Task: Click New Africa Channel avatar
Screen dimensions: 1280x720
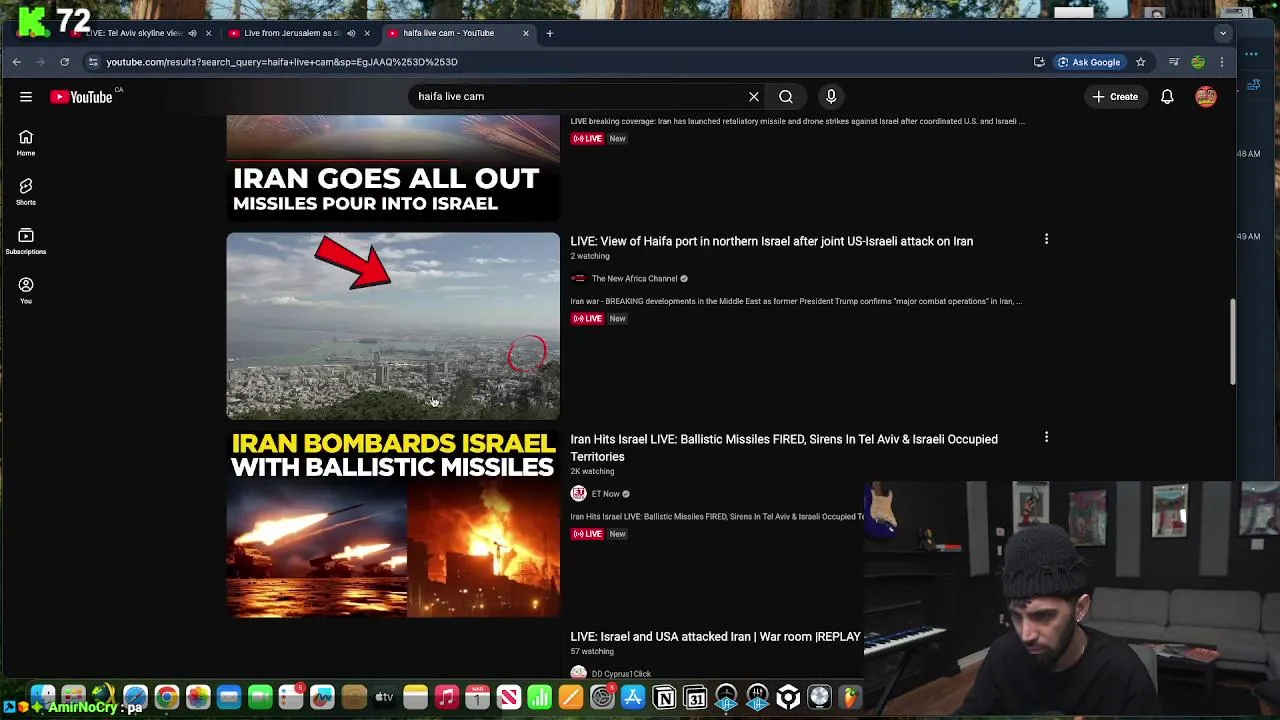Action: (578, 279)
